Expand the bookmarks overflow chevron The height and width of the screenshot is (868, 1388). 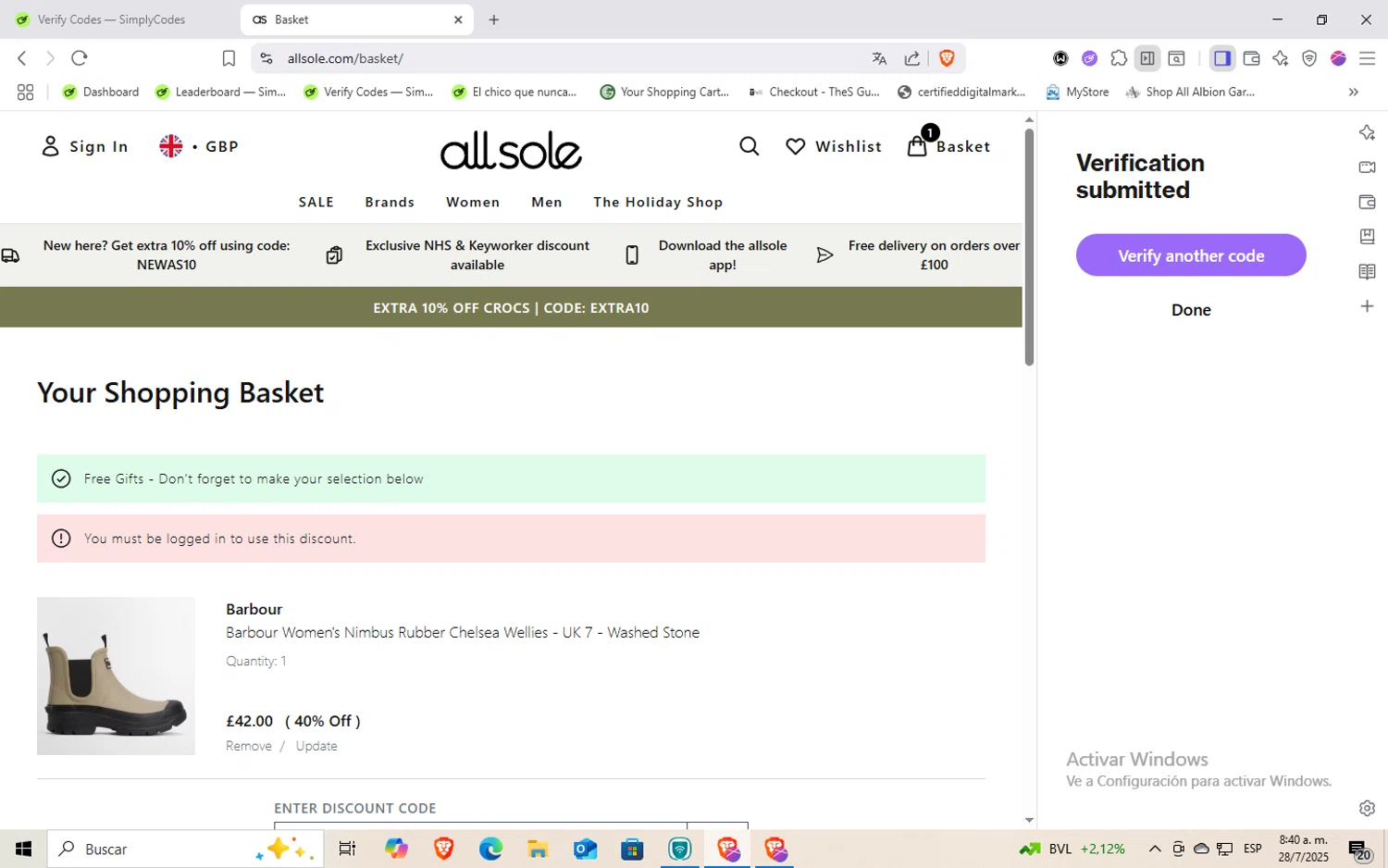click(x=1353, y=92)
